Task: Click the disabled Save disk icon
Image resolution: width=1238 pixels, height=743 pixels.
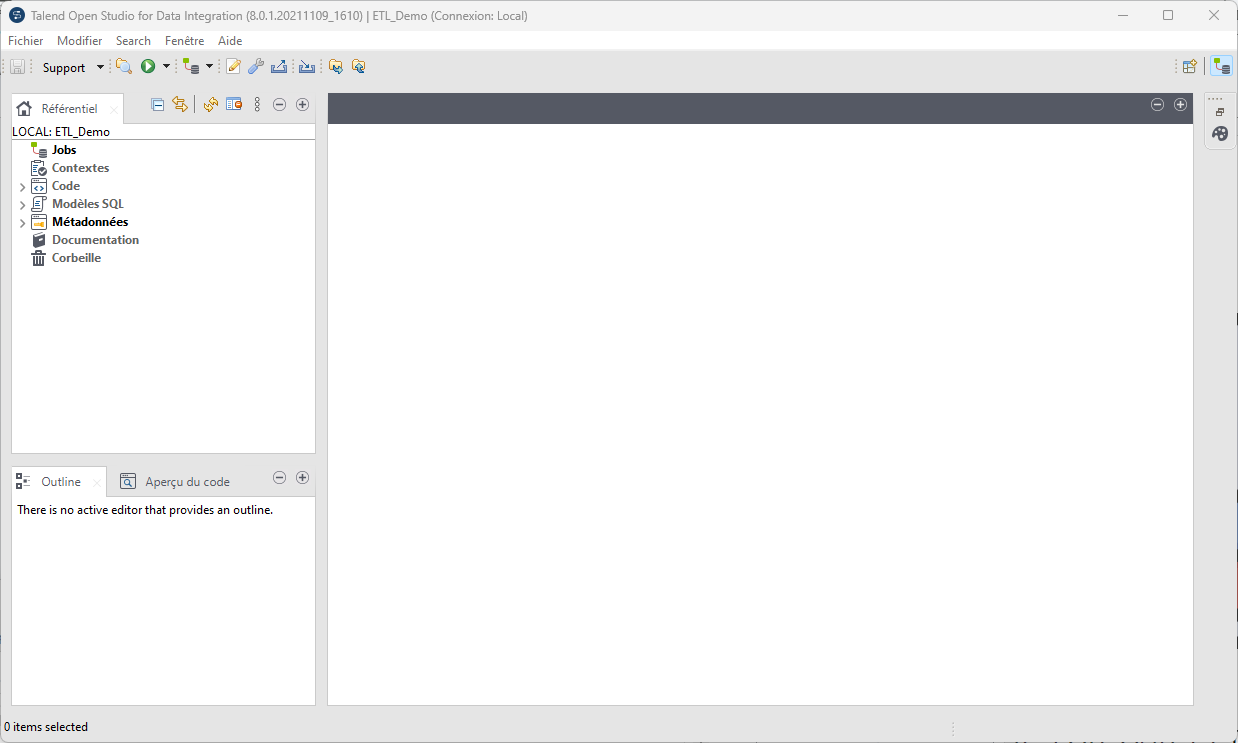Action: pos(17,67)
